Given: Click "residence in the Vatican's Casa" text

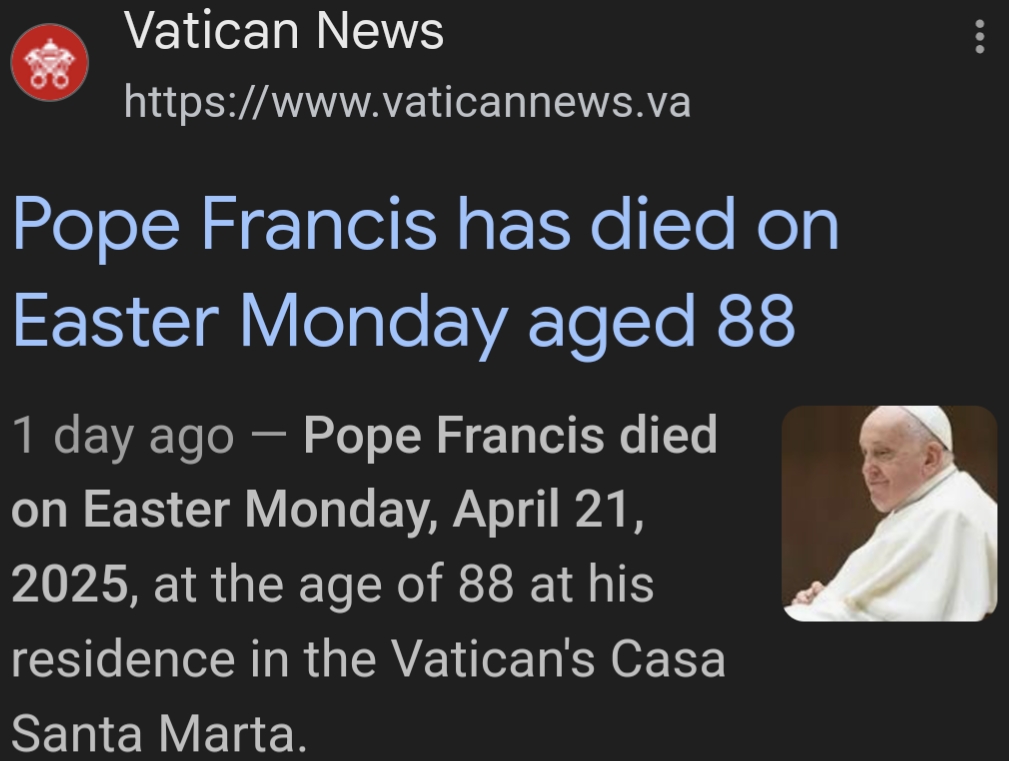Looking at the screenshot, I should pos(367,658).
